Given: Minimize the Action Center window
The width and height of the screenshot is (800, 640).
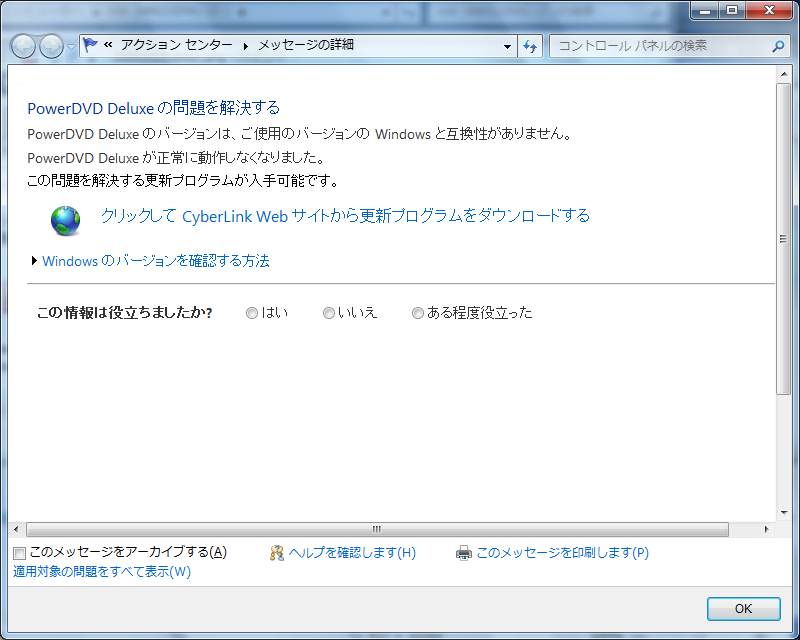Looking at the screenshot, I should (705, 10).
